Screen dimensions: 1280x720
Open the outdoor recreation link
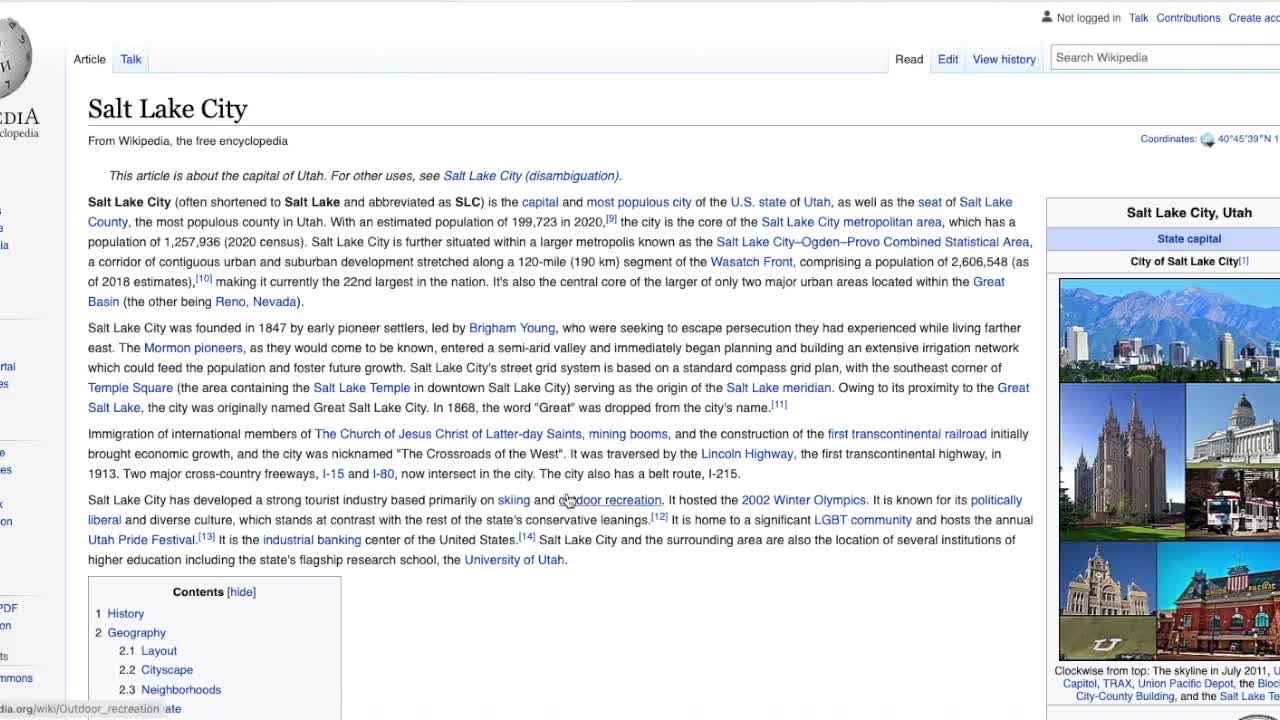click(x=610, y=500)
